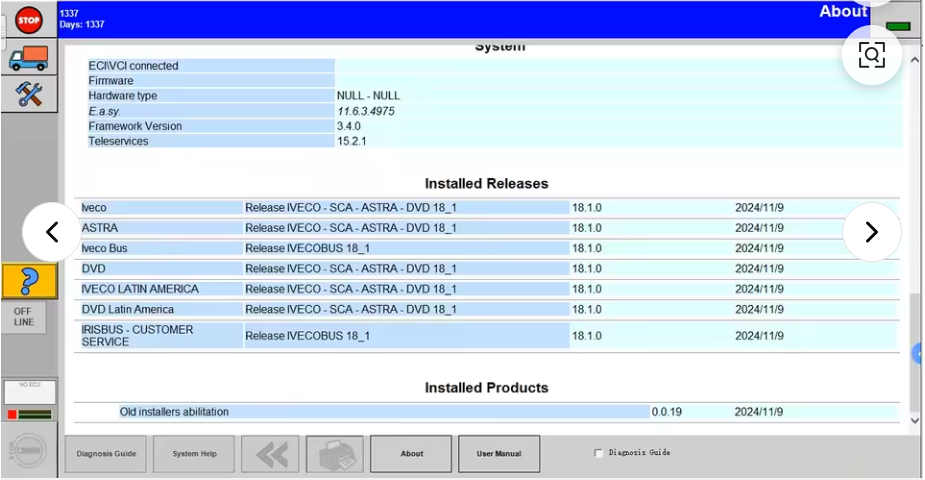Screen dimensions: 925x480
Task: Open the User Manual
Action: (x=499, y=454)
